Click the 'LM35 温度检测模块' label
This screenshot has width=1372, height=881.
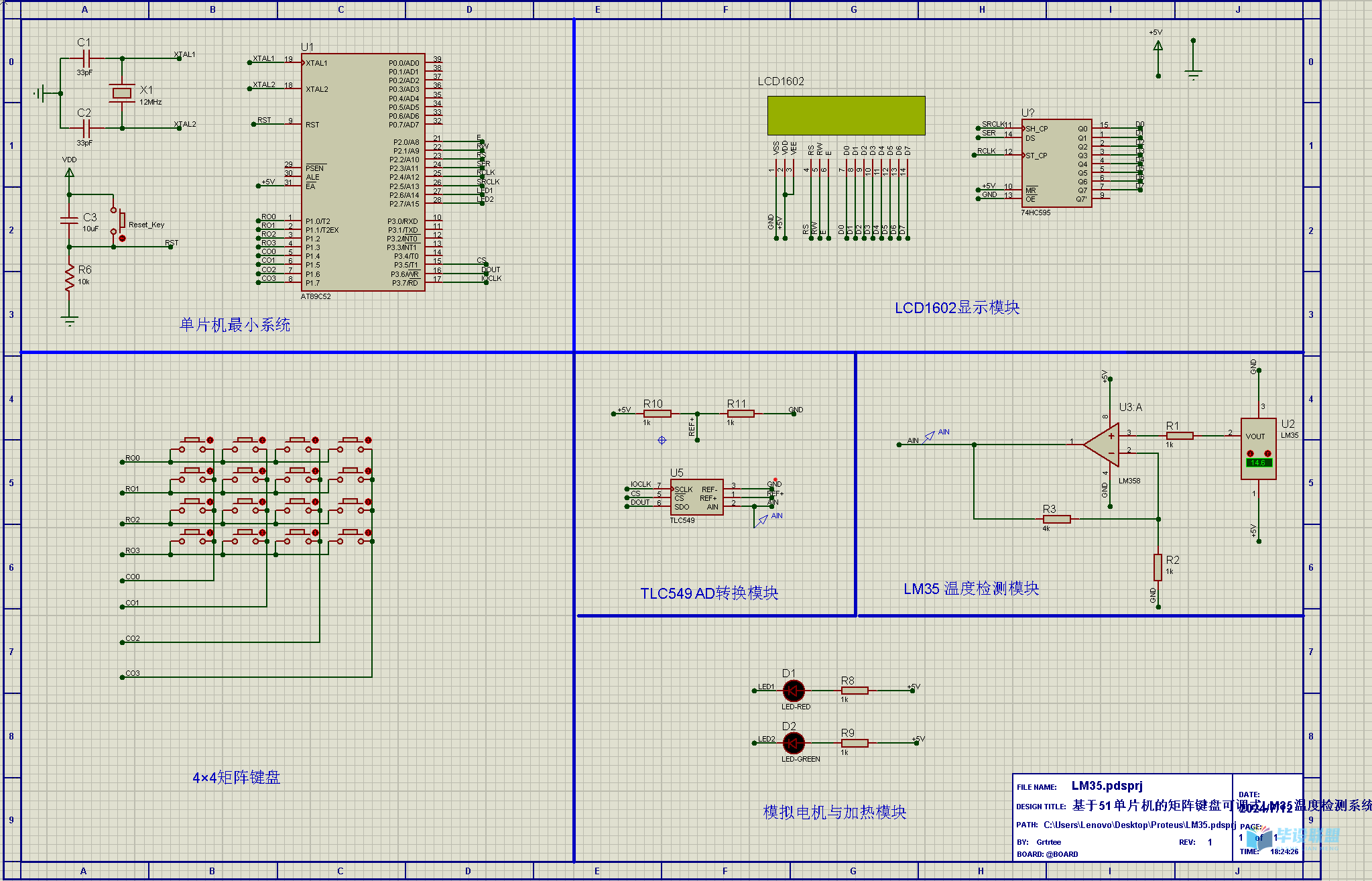click(971, 589)
